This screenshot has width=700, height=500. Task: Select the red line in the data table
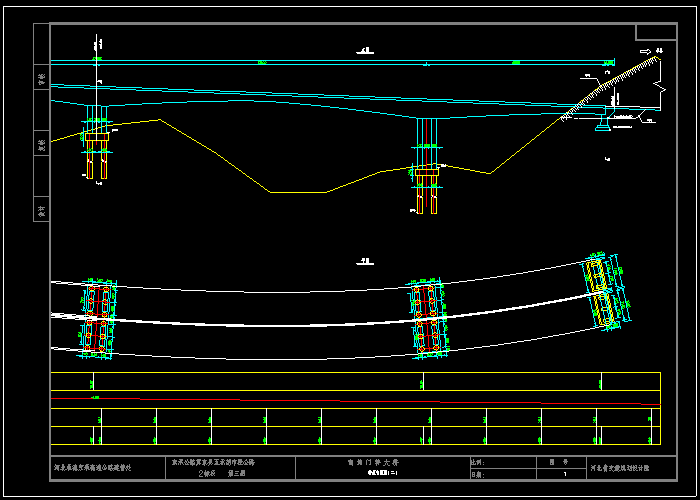tap(300, 399)
